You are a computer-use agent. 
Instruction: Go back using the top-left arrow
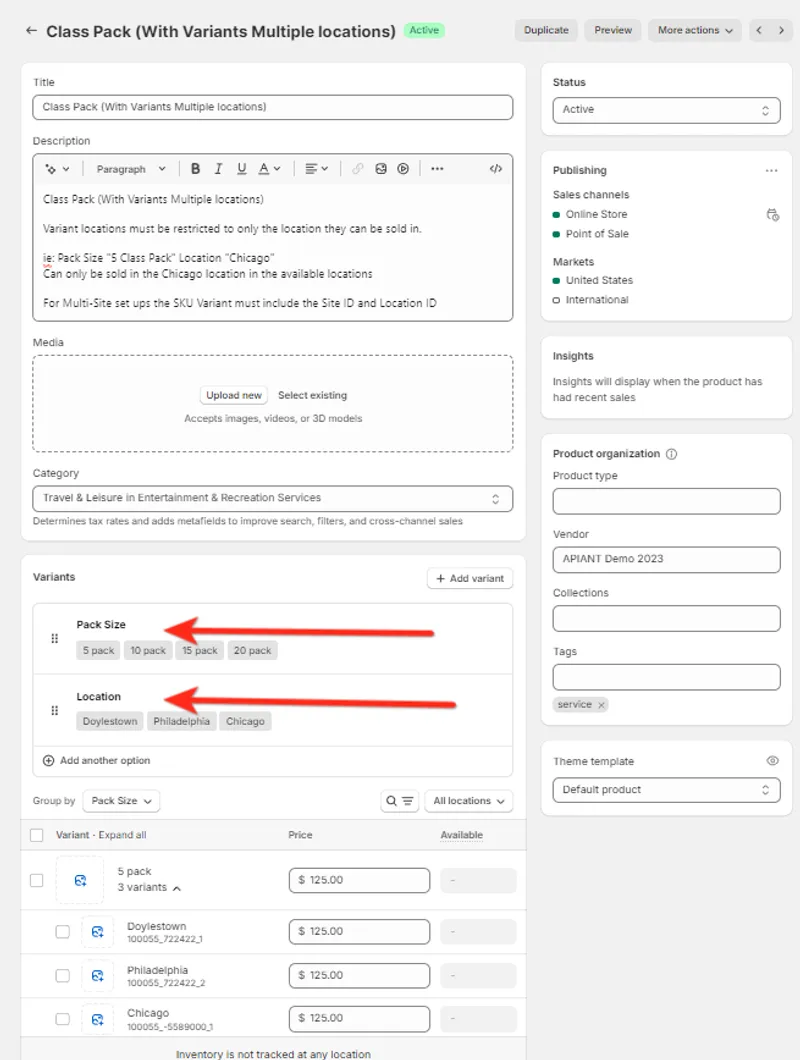coord(31,31)
